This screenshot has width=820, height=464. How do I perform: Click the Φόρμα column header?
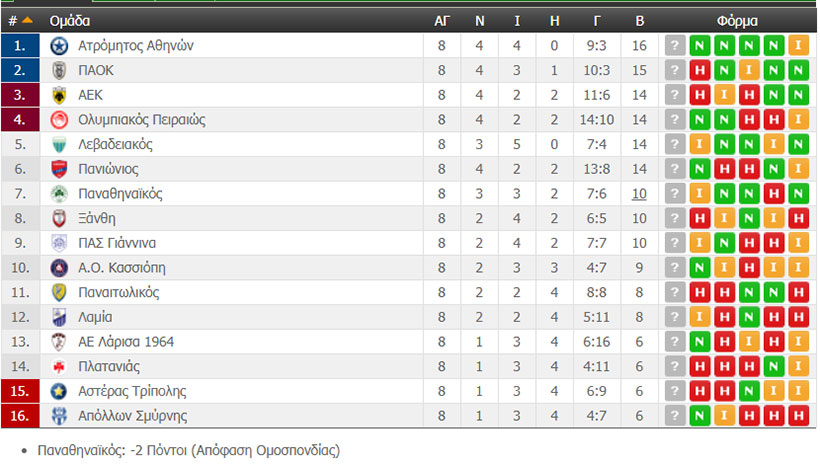(x=737, y=21)
